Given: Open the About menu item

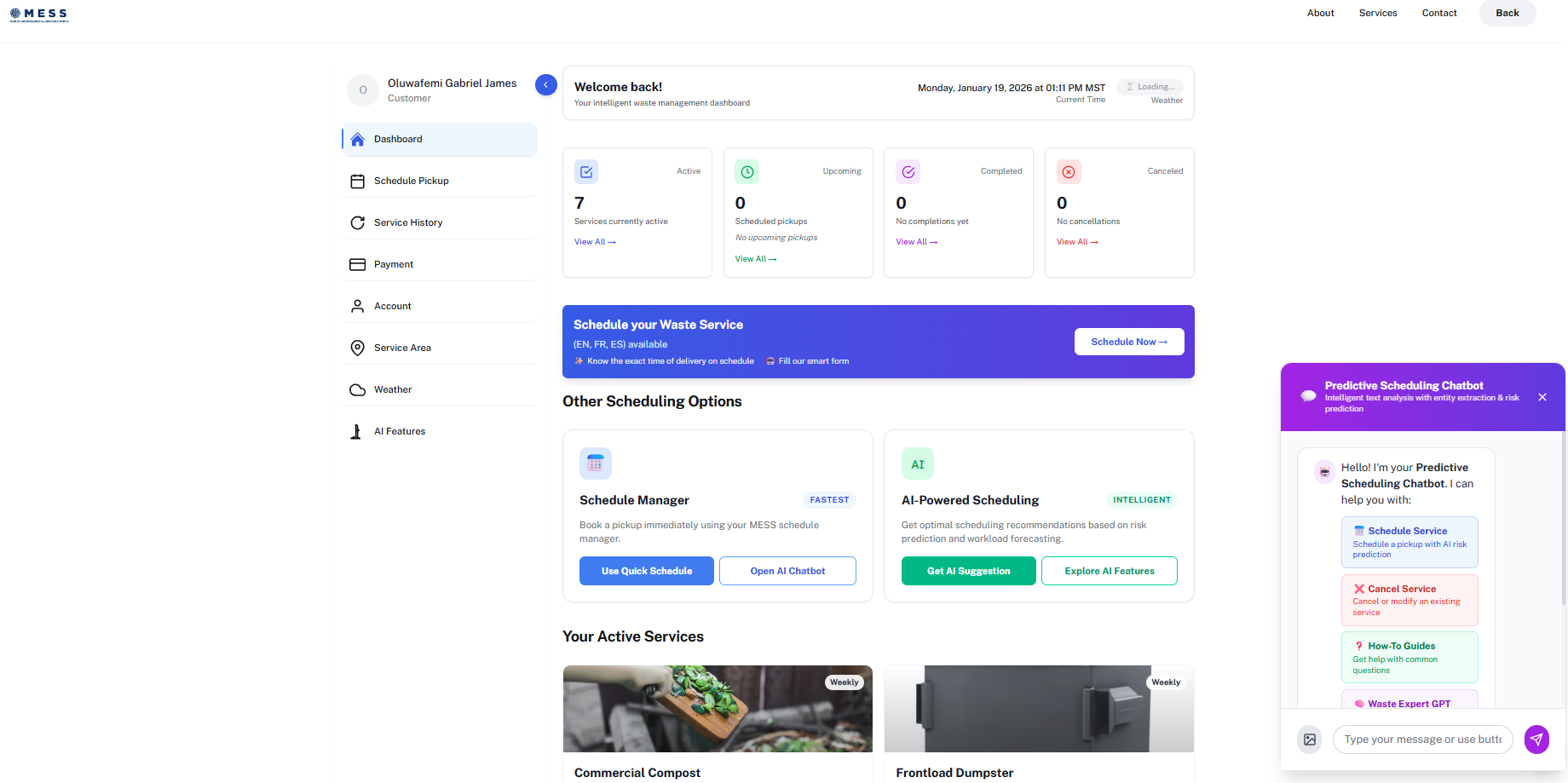Looking at the screenshot, I should coord(1320,13).
